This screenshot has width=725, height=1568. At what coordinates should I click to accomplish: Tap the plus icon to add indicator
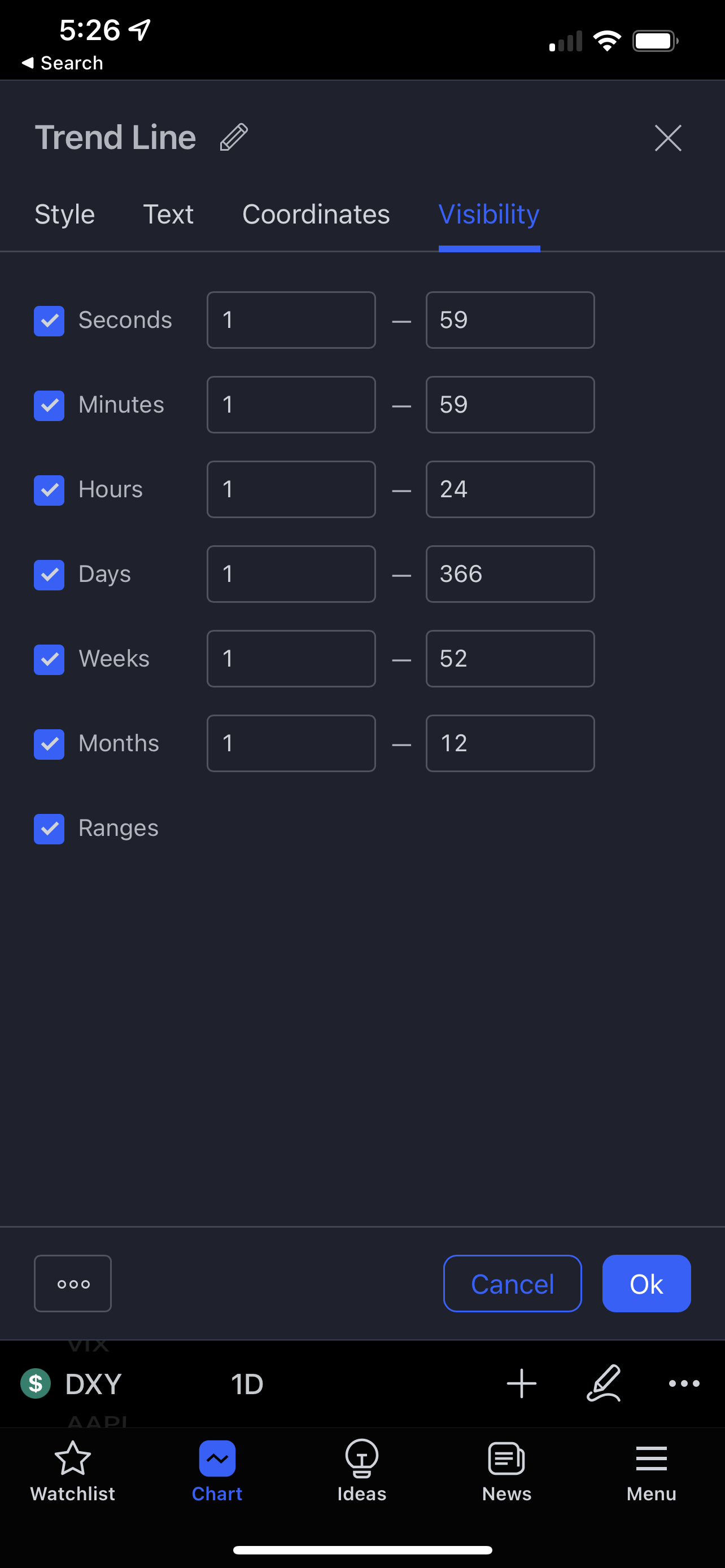tap(522, 1383)
